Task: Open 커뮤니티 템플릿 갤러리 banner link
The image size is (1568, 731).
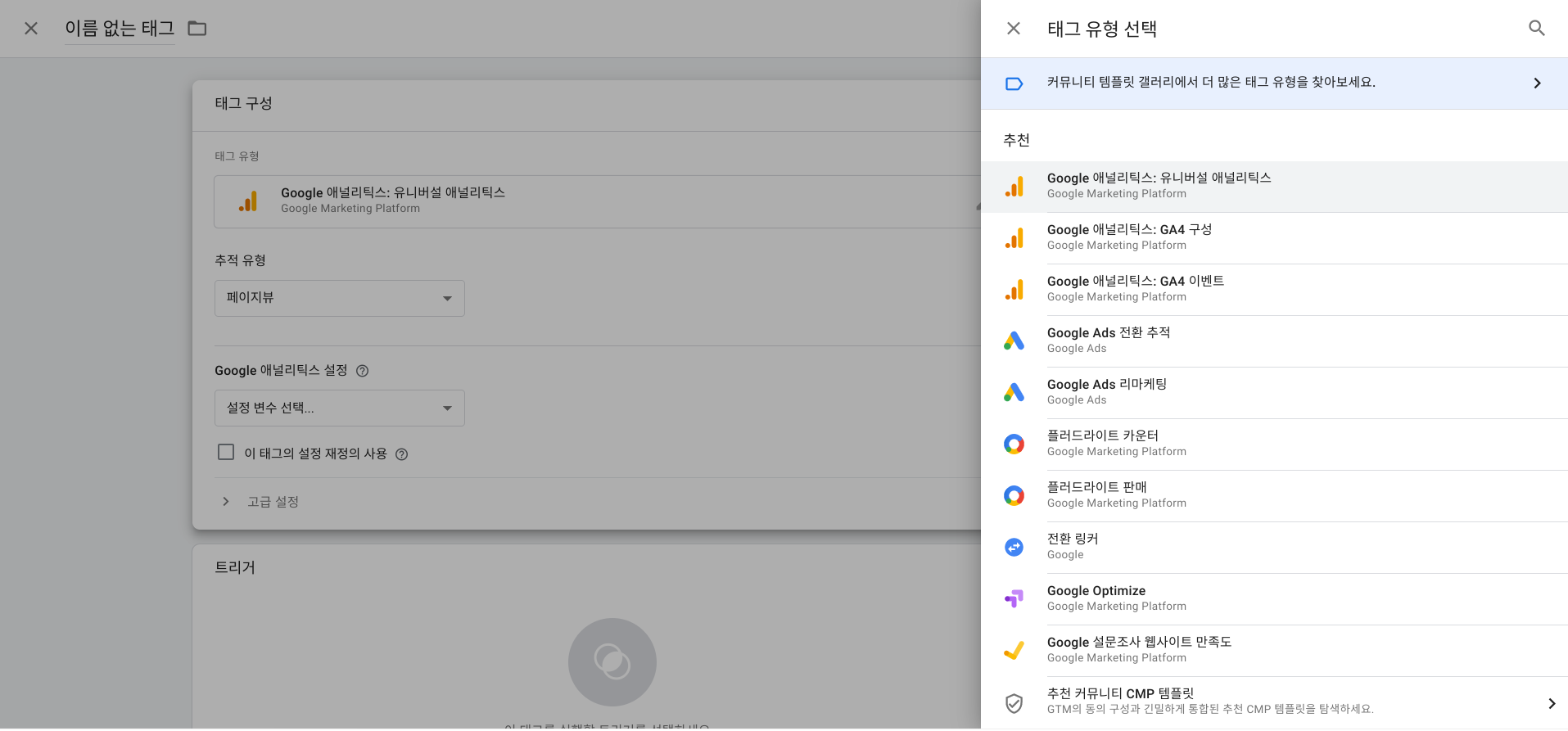Action: tap(1274, 83)
